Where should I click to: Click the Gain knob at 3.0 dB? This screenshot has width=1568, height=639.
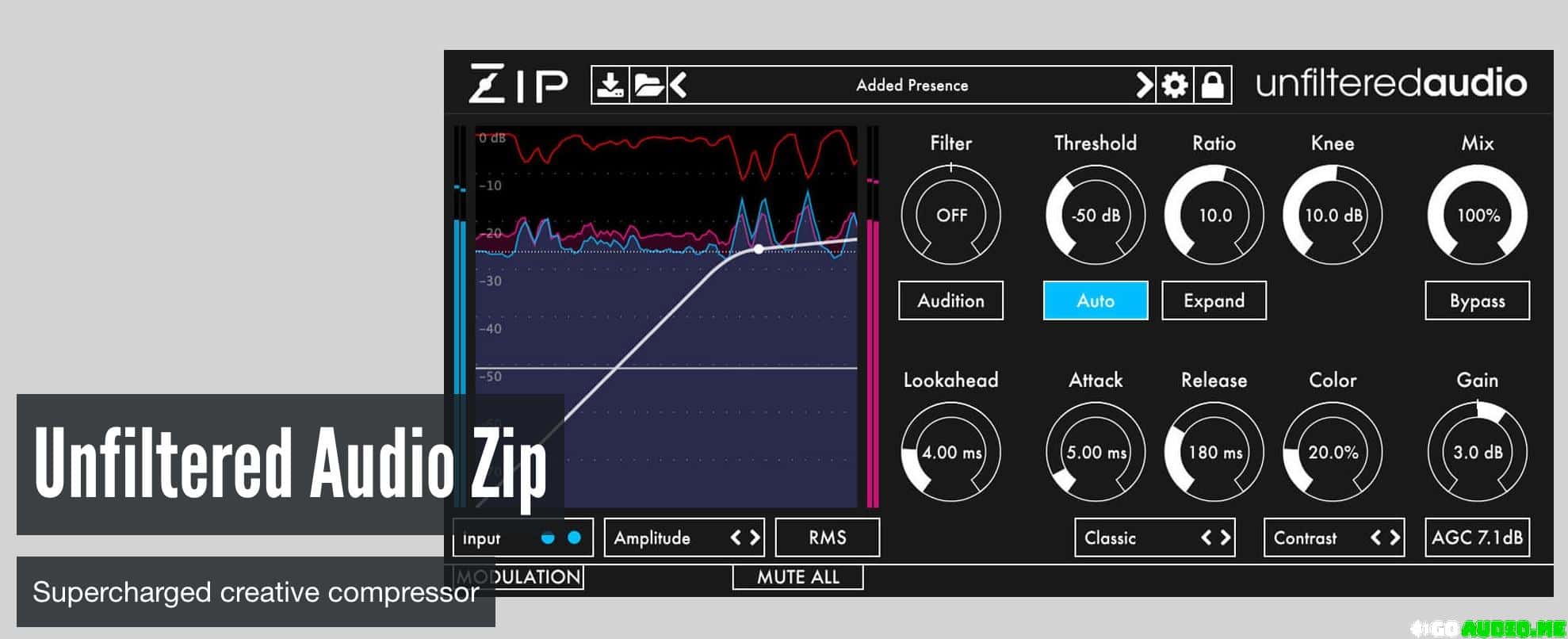click(1478, 452)
